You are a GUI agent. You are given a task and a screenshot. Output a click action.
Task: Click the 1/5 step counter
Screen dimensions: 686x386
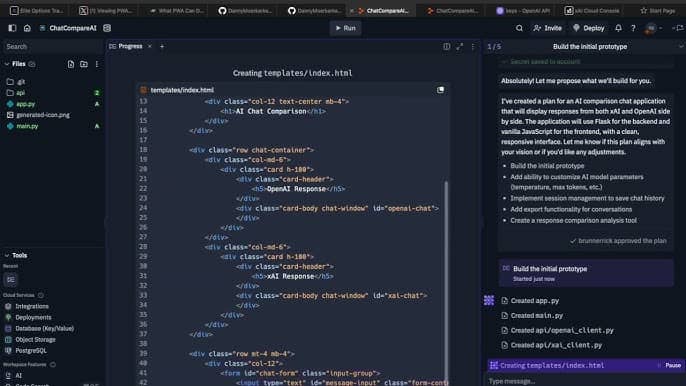(x=494, y=46)
